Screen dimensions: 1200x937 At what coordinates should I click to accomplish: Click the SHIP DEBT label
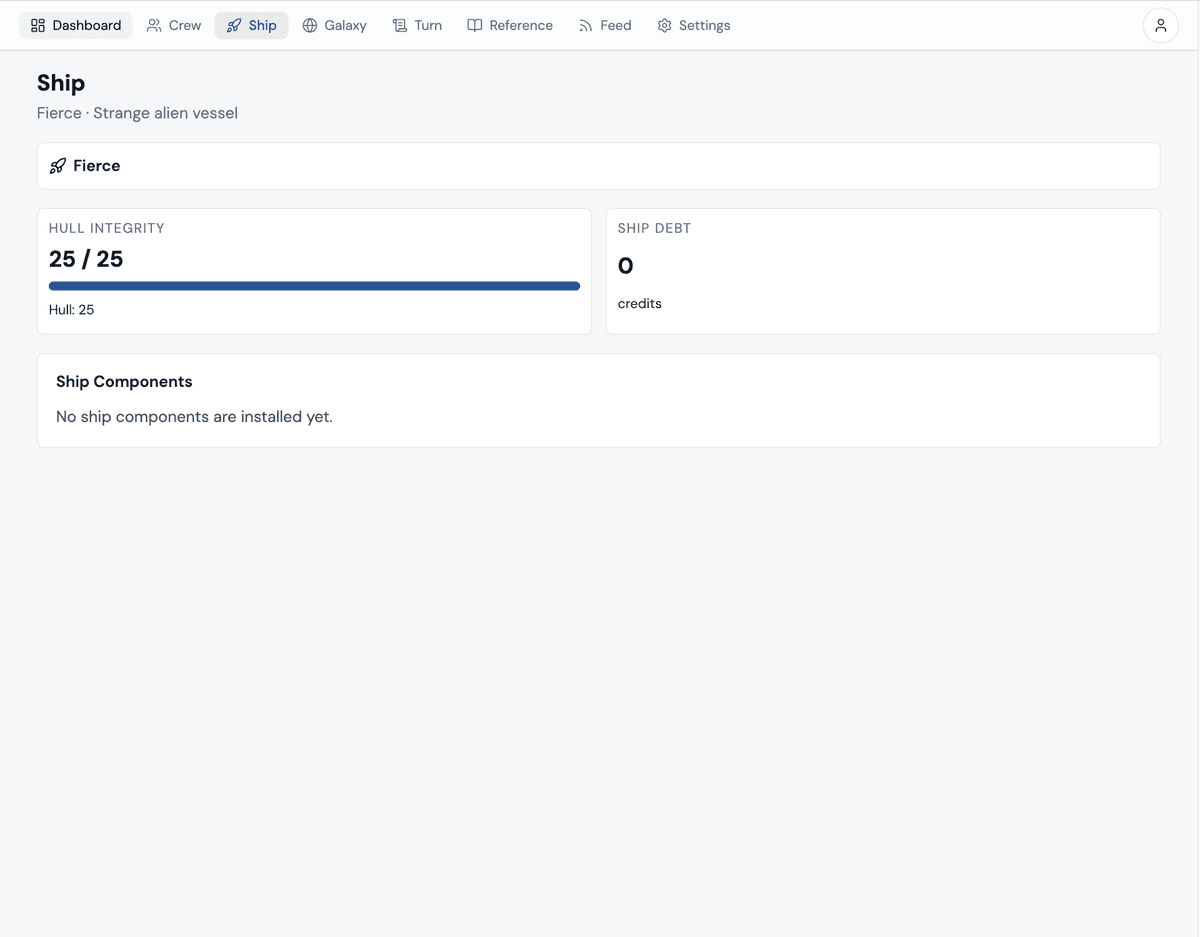654,228
